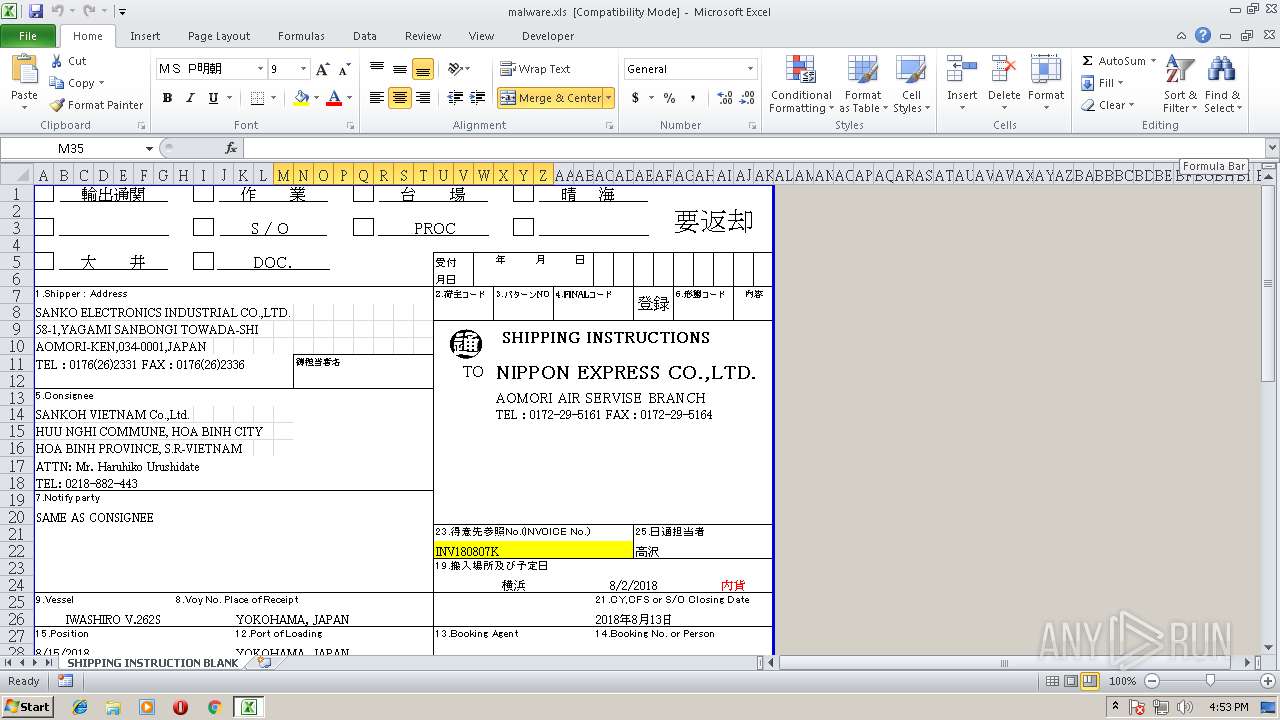Viewport: 1280px width, 720px height.
Task: Click the Paste icon
Action: [x=24, y=72]
